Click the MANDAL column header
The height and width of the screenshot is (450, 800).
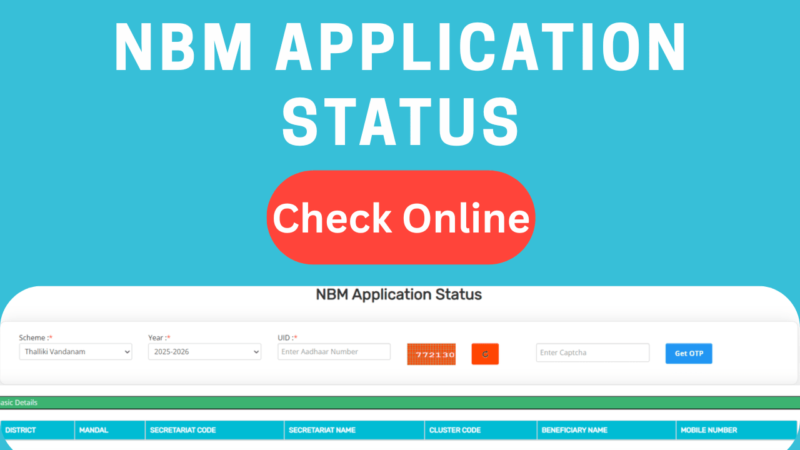pyautogui.click(x=110, y=430)
